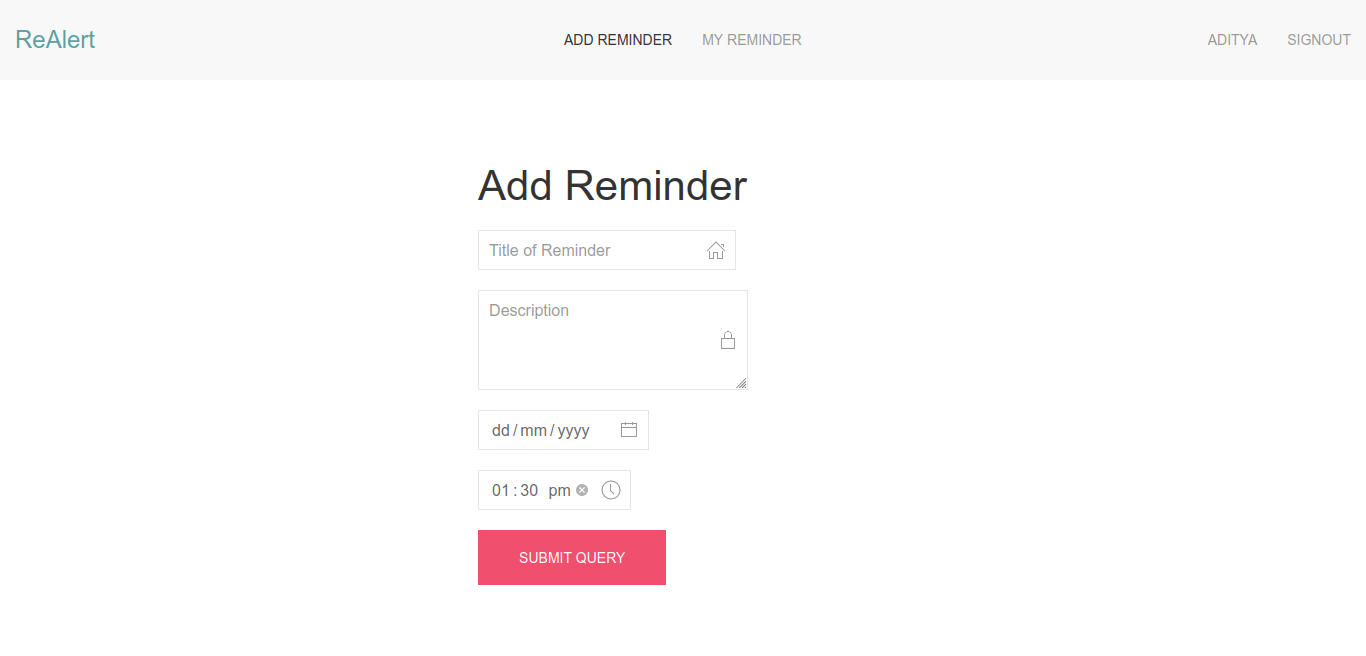Image resolution: width=1366 pixels, height=656 pixels.
Task: Open the calendar date picker icon
Action: [629, 429]
